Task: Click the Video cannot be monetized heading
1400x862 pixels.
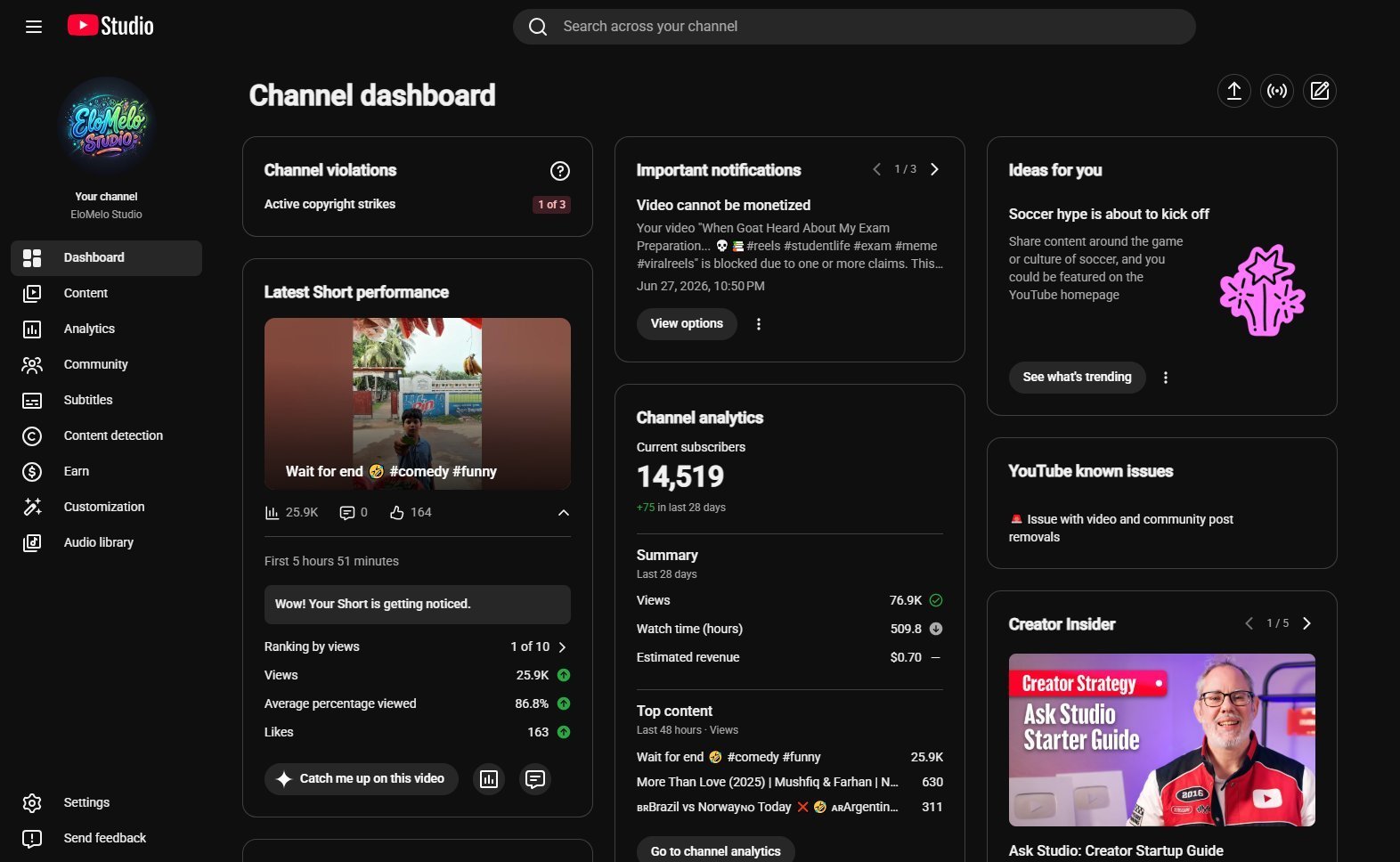Action: tap(723, 205)
